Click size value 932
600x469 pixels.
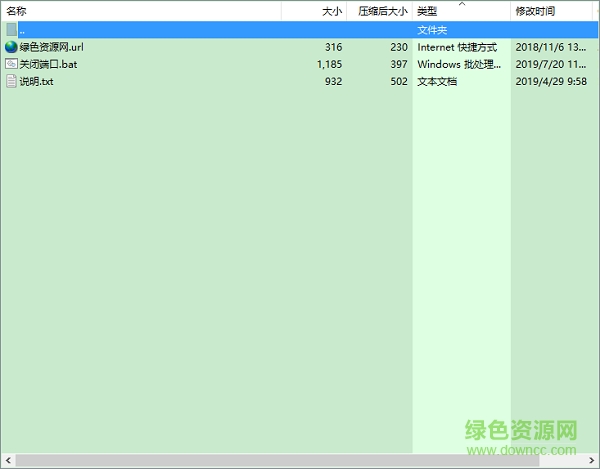pyautogui.click(x=333, y=81)
